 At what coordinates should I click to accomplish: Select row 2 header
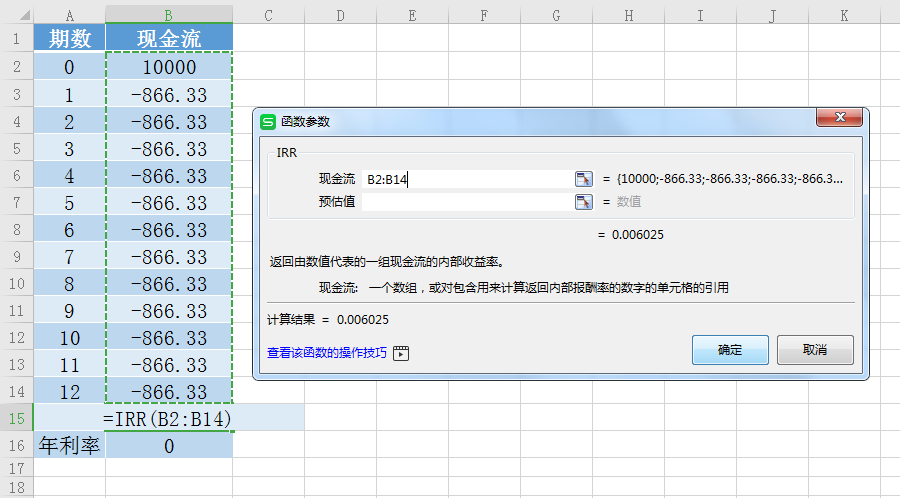tap(17, 67)
